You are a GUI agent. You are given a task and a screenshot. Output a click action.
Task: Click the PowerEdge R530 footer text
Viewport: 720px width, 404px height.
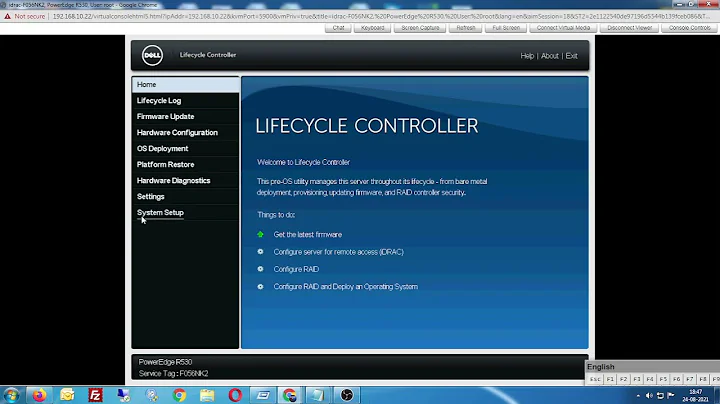(165, 362)
